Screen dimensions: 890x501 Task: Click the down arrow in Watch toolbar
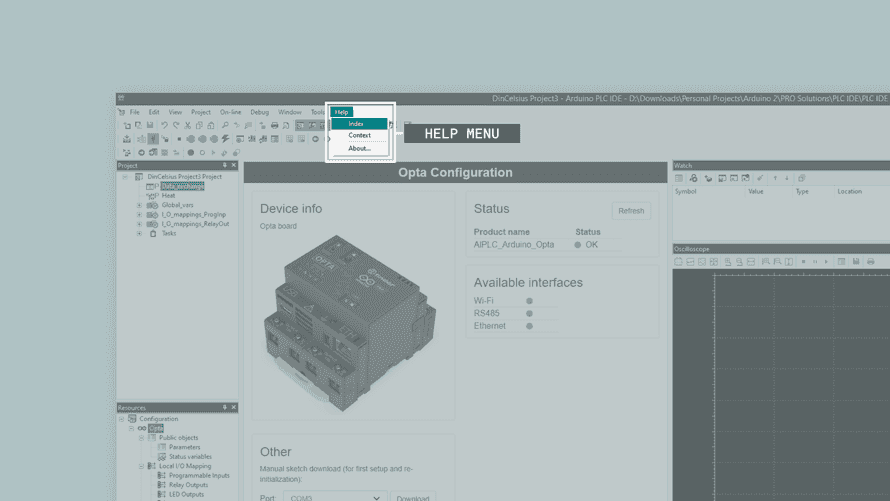pyautogui.click(x=787, y=178)
